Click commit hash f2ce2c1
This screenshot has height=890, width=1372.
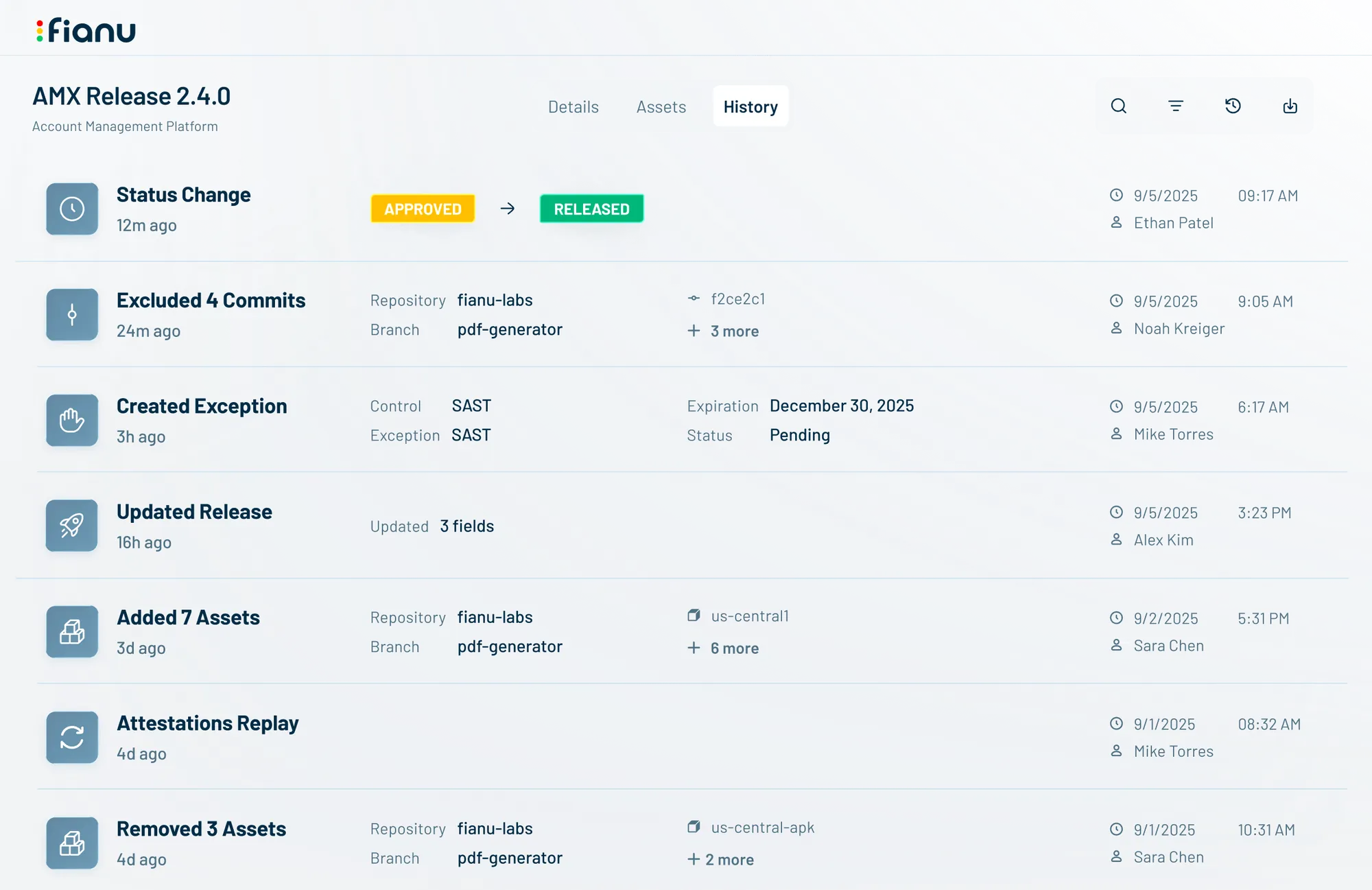737,299
